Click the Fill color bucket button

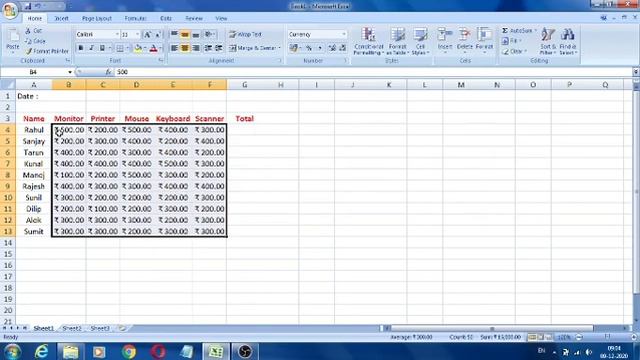click(x=138, y=49)
